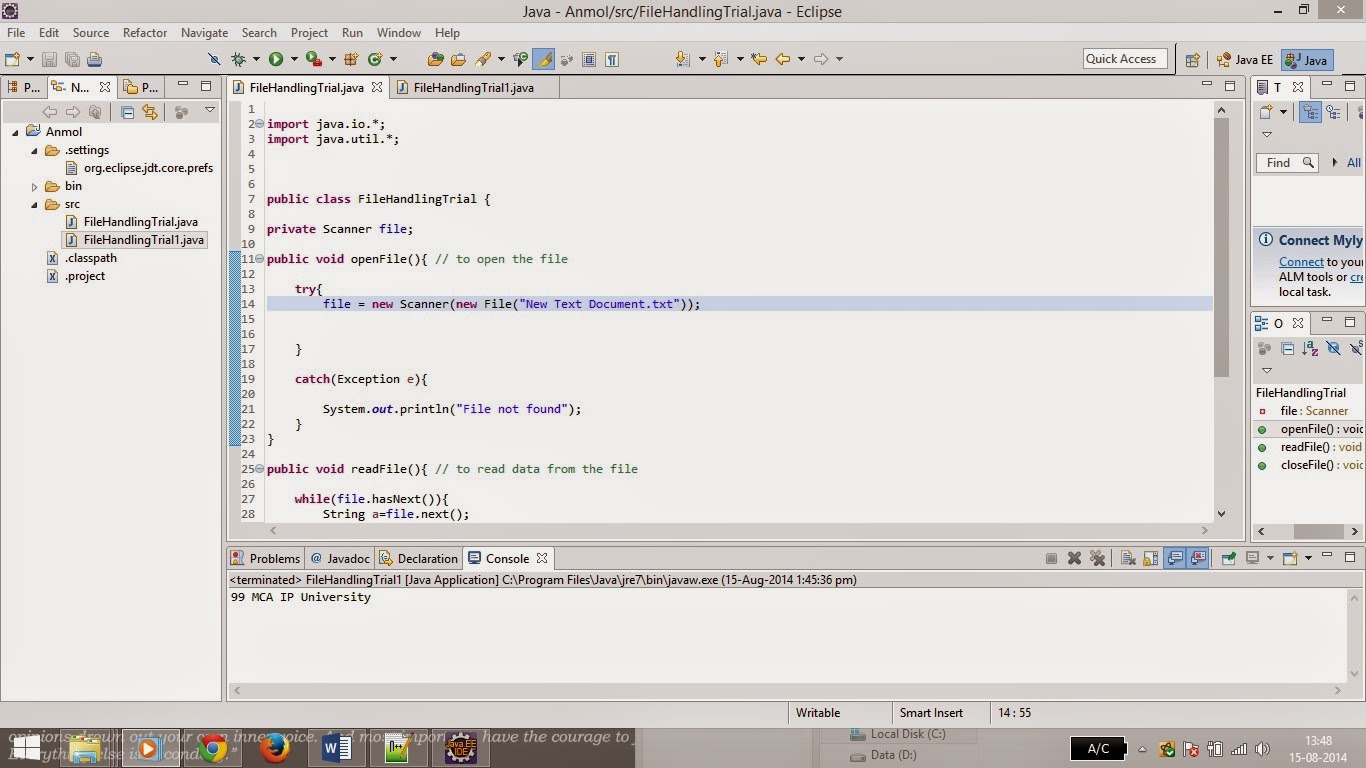The image size is (1366, 768).
Task: Save the current file
Action: 49,59
